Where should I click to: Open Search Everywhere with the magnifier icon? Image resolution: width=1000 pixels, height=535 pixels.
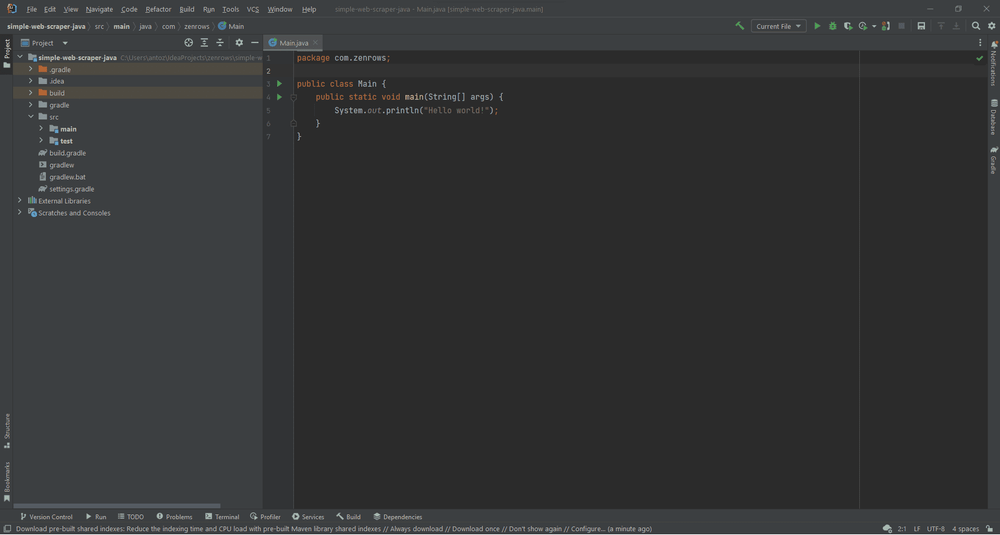tap(976, 26)
